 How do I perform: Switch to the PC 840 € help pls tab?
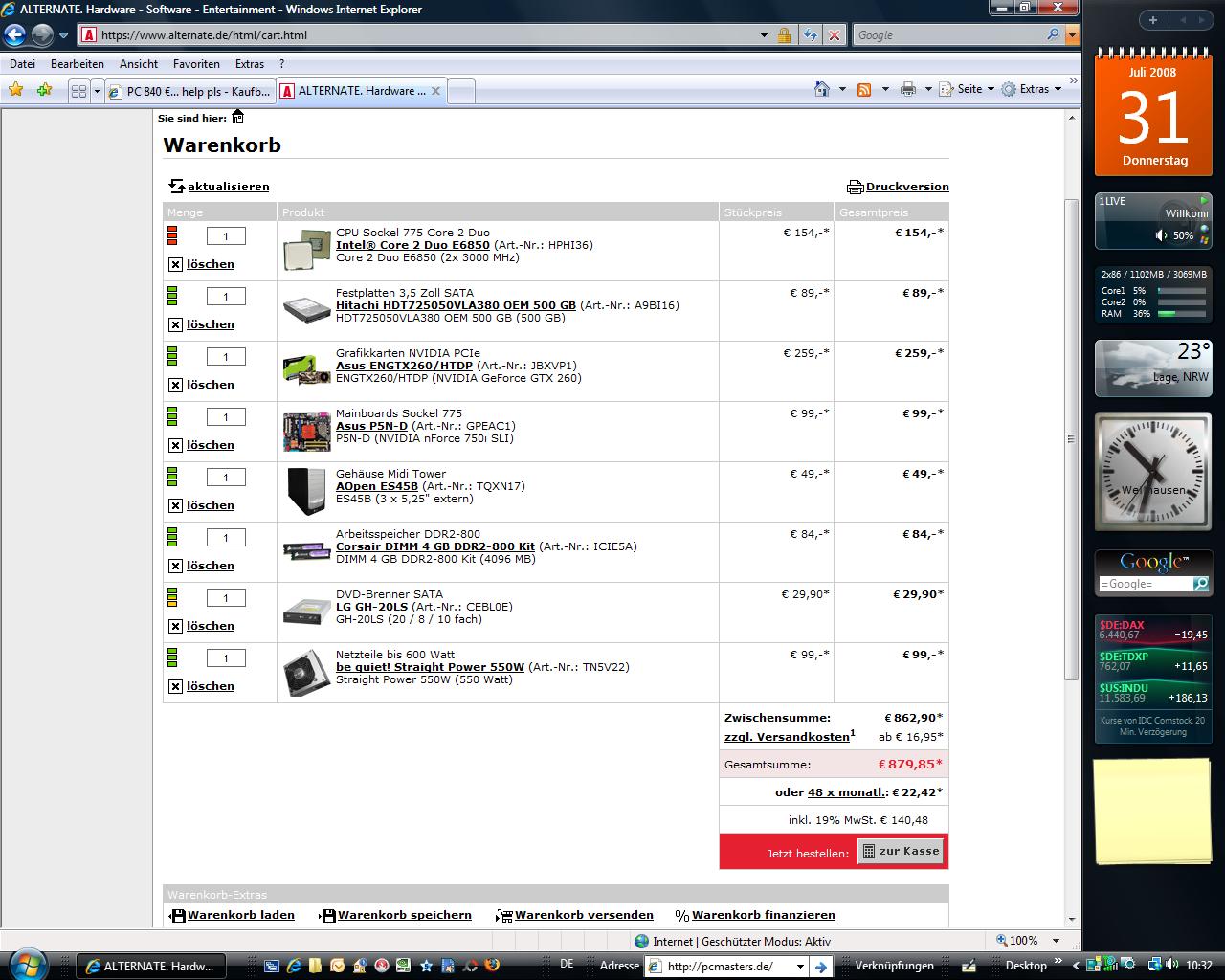(190, 91)
